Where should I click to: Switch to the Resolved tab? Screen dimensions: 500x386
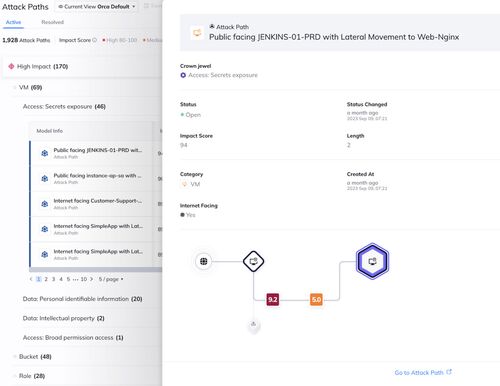point(52,22)
